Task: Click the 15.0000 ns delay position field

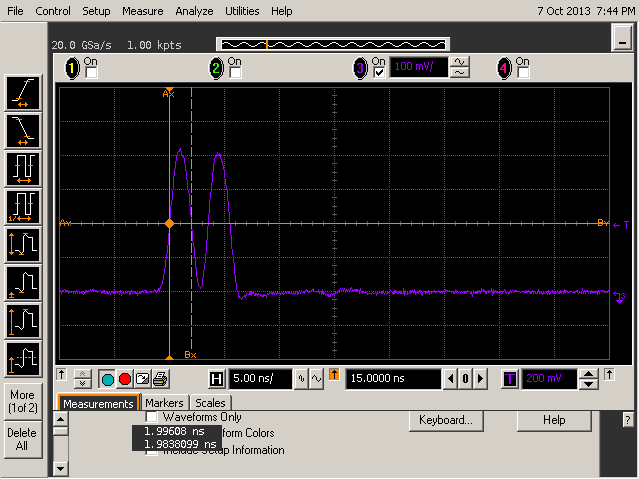Action: tap(392, 379)
